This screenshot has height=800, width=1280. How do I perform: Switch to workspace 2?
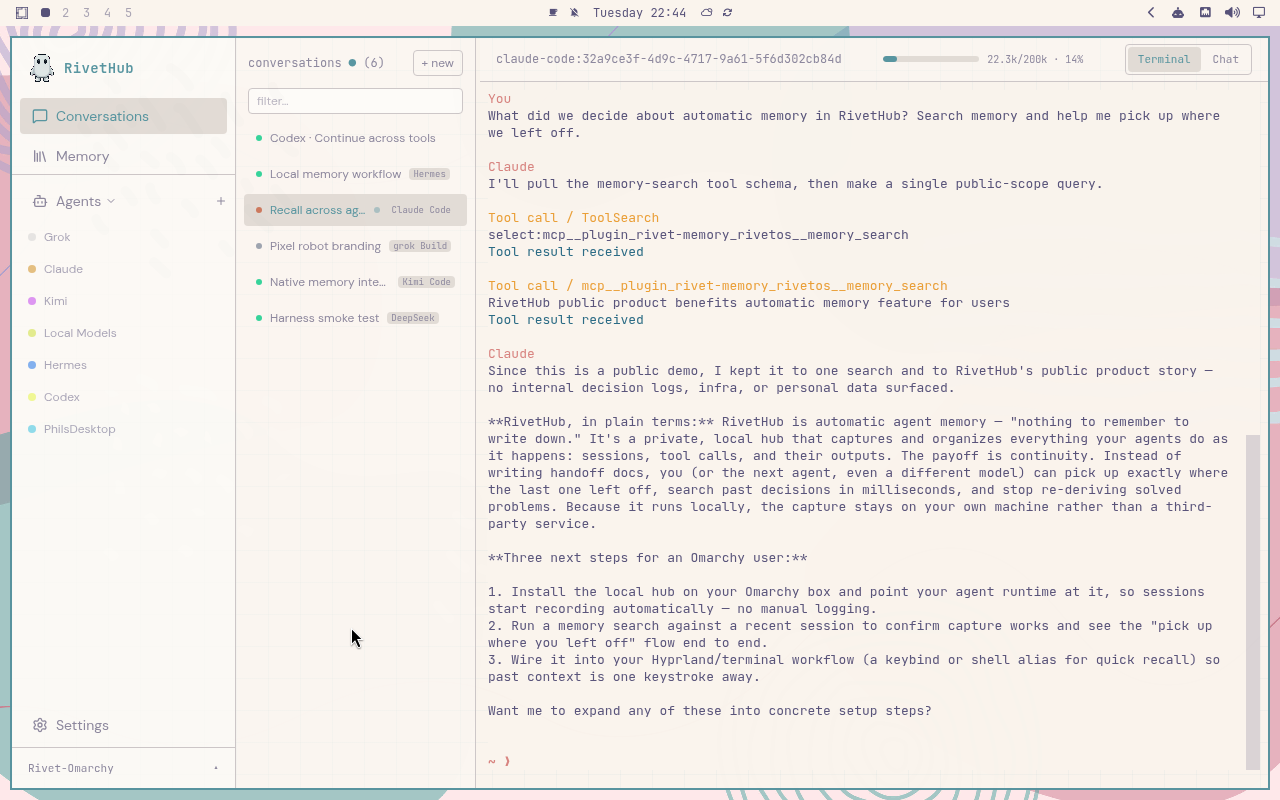coord(66,13)
